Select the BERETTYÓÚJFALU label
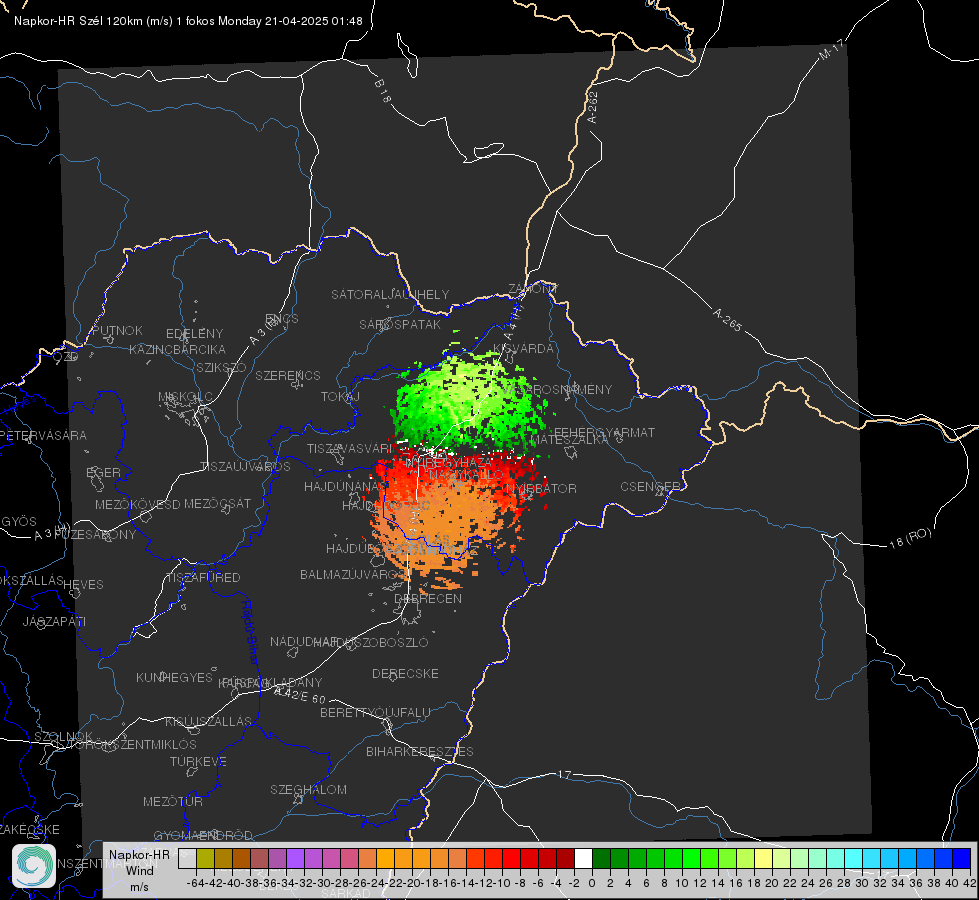The height and width of the screenshot is (900, 979). click(375, 713)
